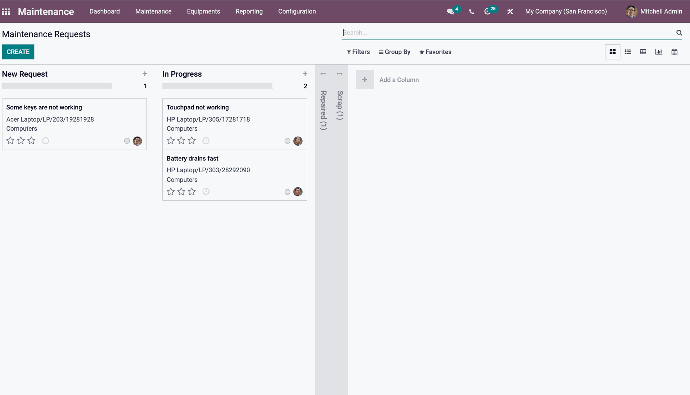The width and height of the screenshot is (690, 395).
Task: Set first star priority on Some keys card
Action: (11, 141)
